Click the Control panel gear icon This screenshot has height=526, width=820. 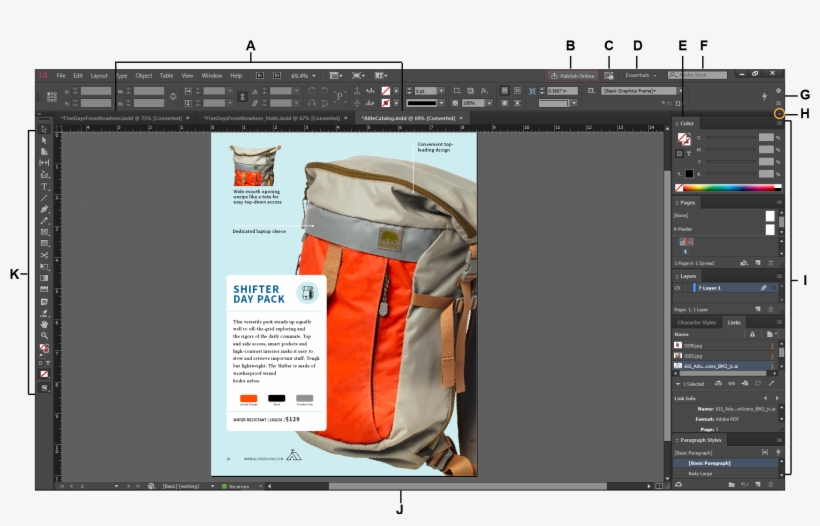778,91
